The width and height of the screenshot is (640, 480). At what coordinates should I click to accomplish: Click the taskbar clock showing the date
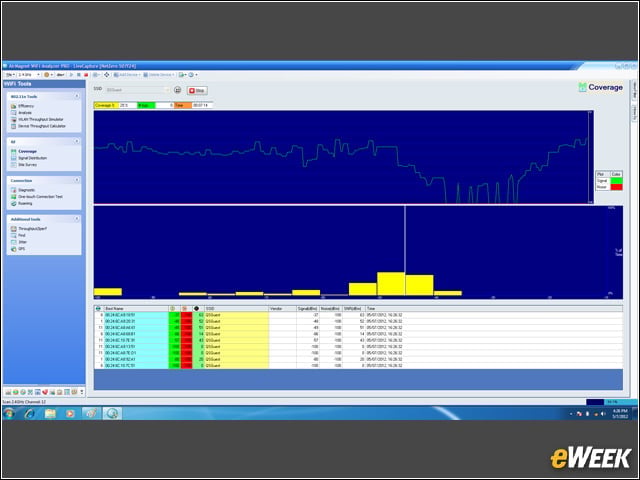pos(620,413)
